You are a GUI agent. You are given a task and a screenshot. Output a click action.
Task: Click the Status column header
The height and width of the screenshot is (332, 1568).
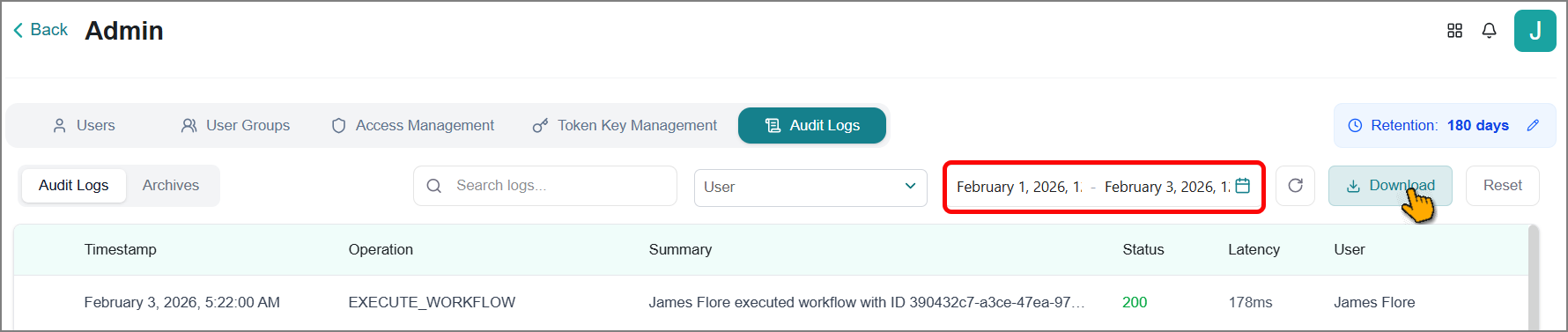click(x=1143, y=250)
